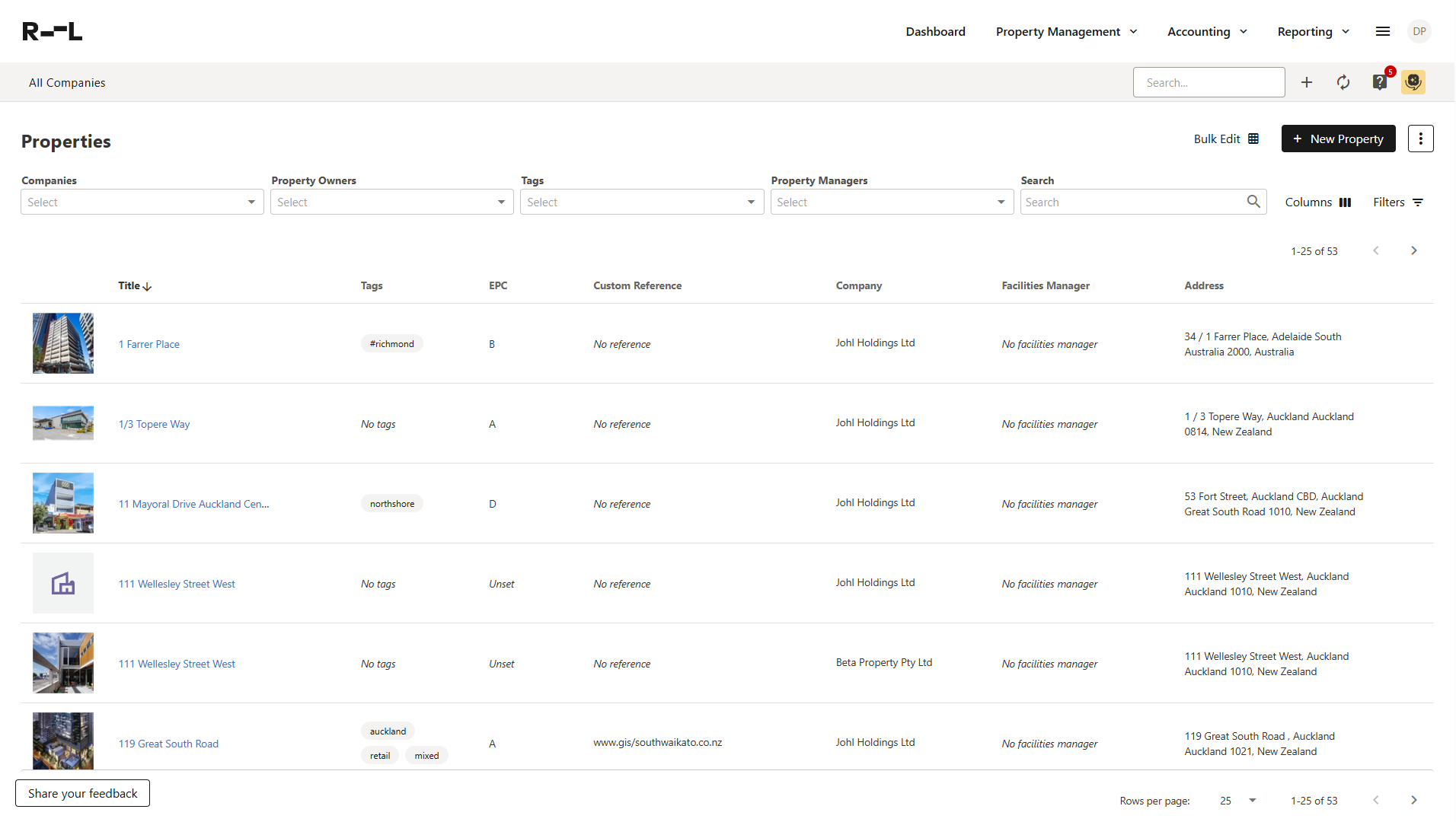
Task: Open the Property Management menu
Action: coord(1066,31)
